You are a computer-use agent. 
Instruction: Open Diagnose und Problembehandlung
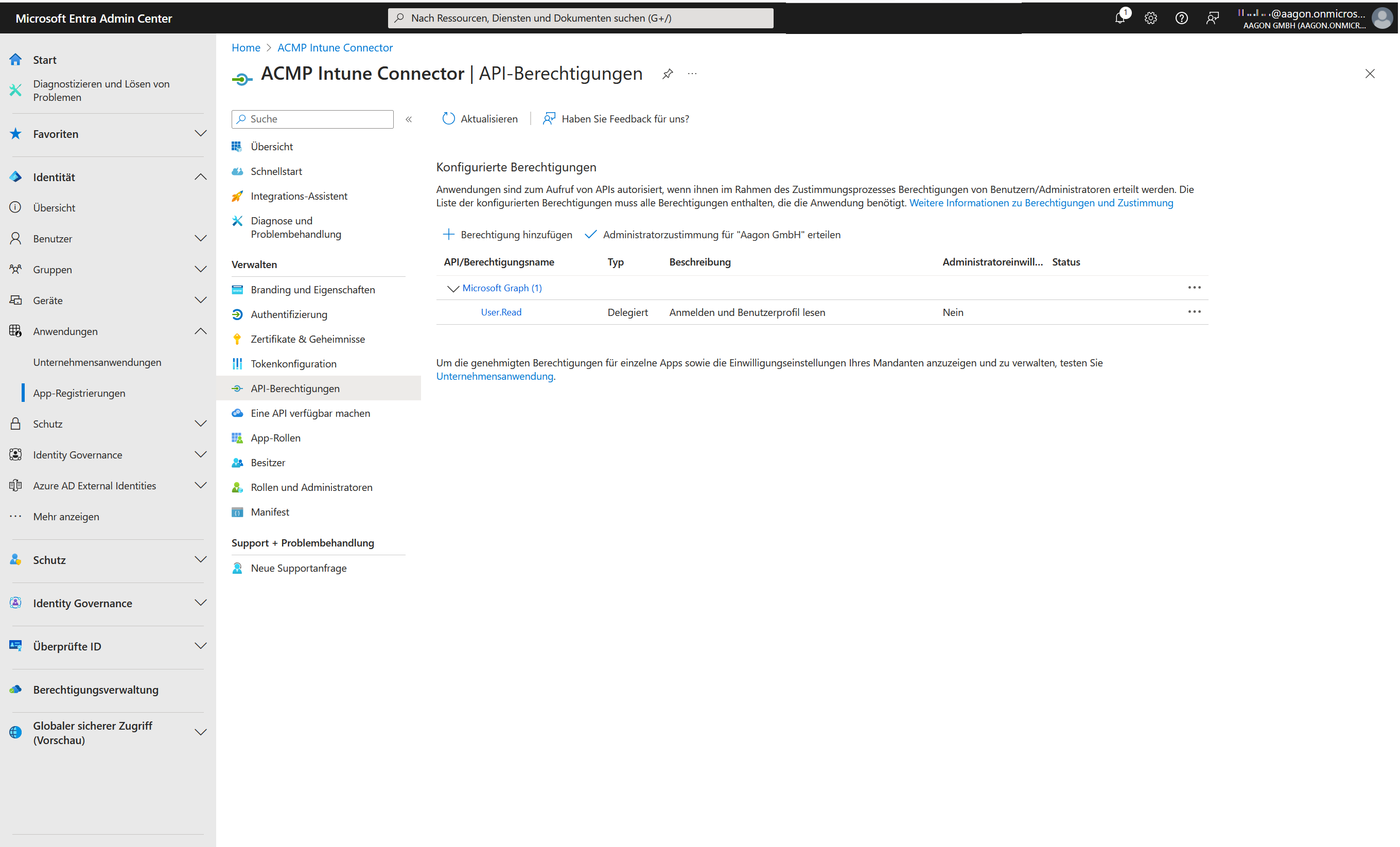pyautogui.click(x=296, y=227)
